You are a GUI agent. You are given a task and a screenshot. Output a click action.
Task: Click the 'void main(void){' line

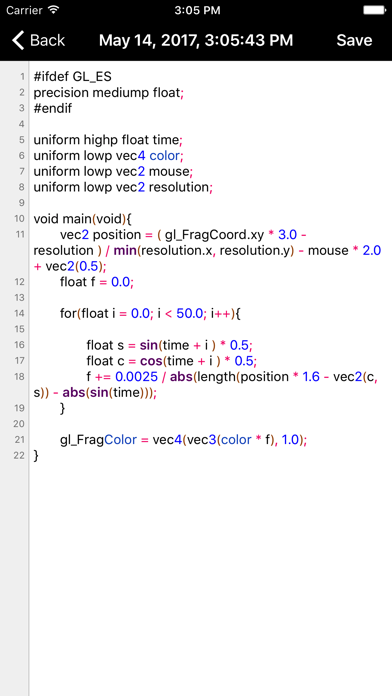(x=83, y=219)
